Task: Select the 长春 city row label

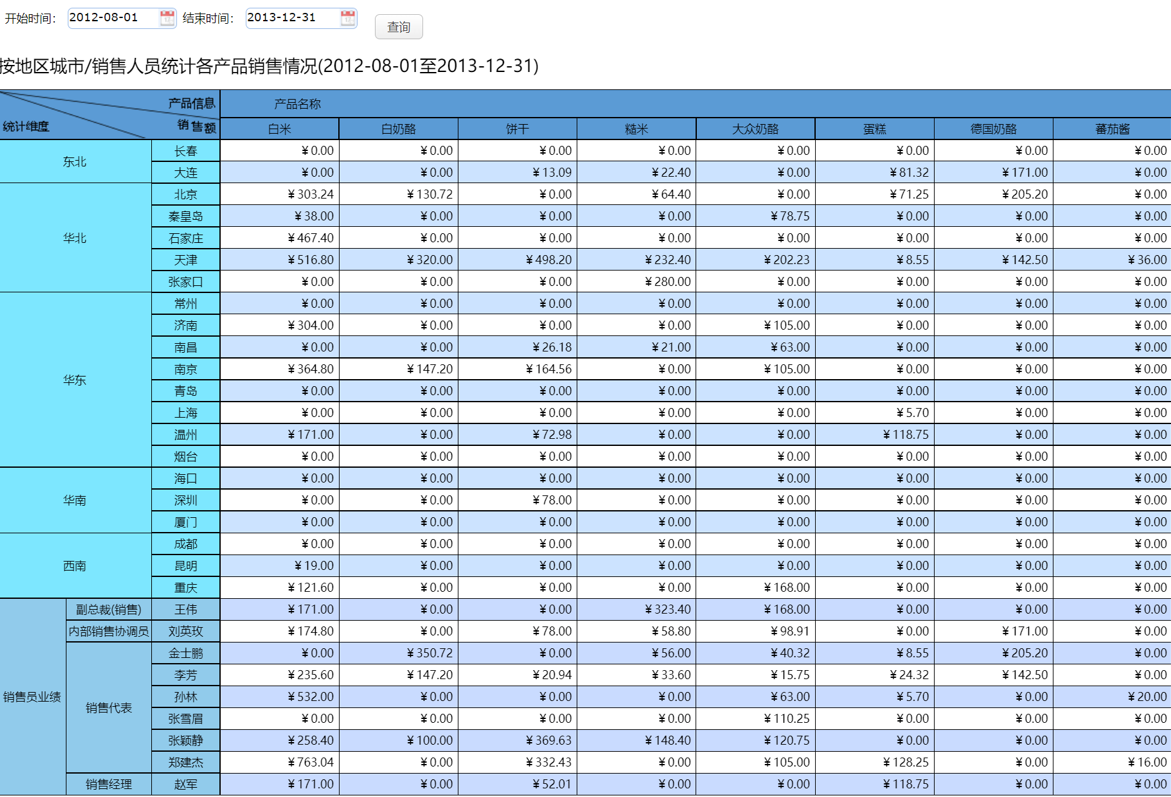Action: [x=186, y=151]
